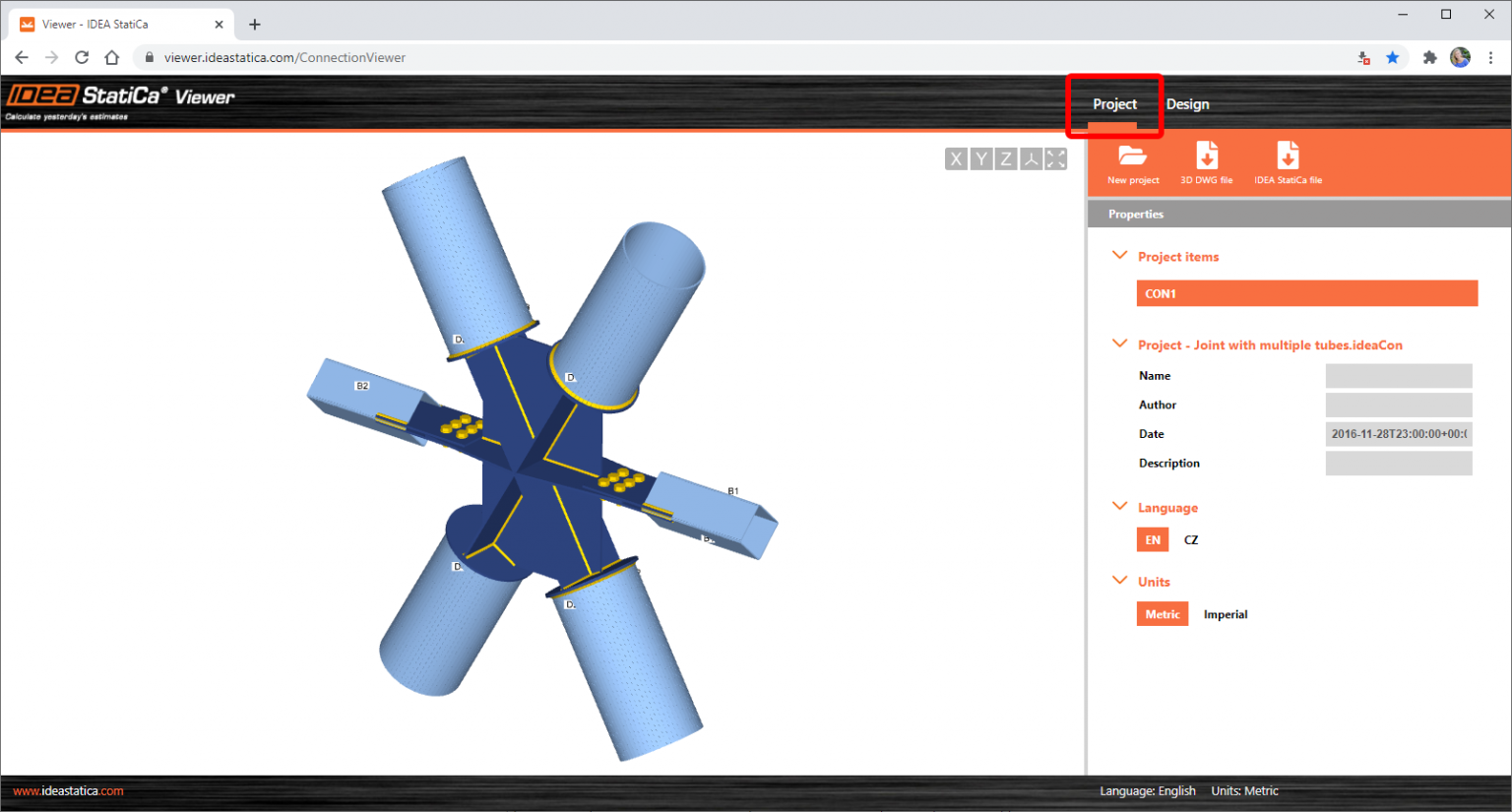This screenshot has width=1512, height=812.
Task: Set view along the Y axis
Action: [x=980, y=157]
